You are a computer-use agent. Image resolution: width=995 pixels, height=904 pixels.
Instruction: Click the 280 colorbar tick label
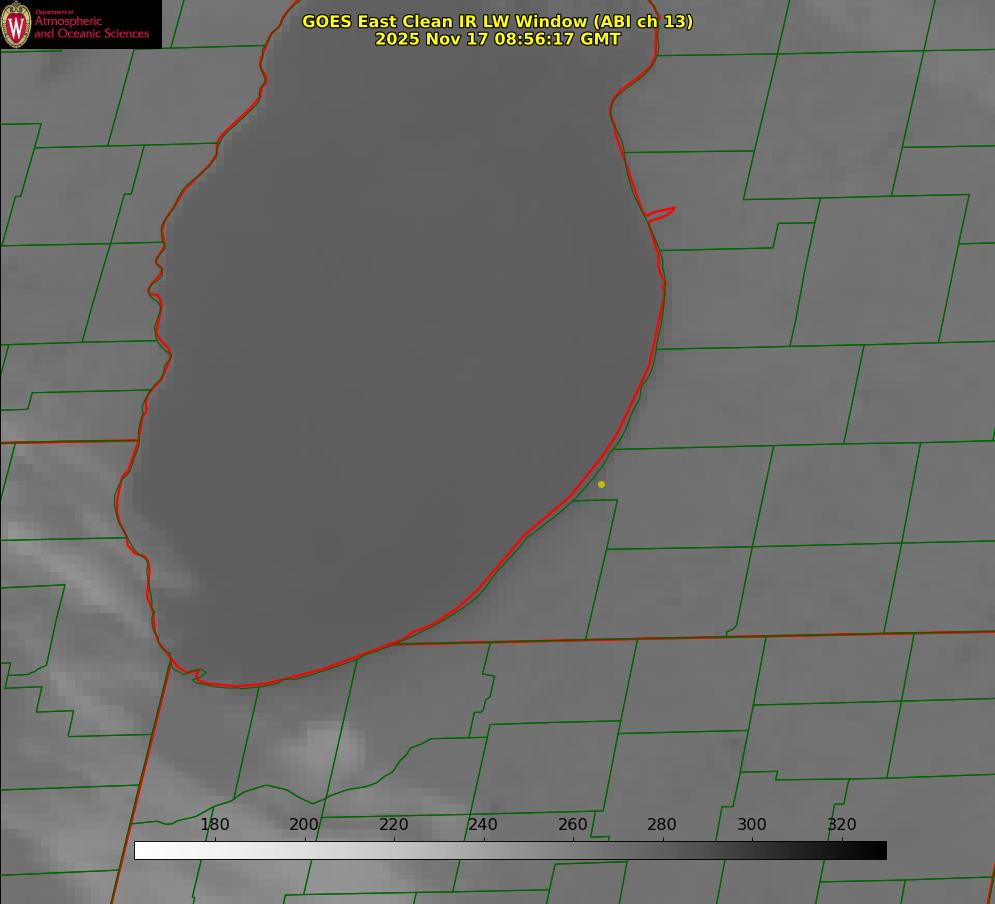[x=662, y=825]
